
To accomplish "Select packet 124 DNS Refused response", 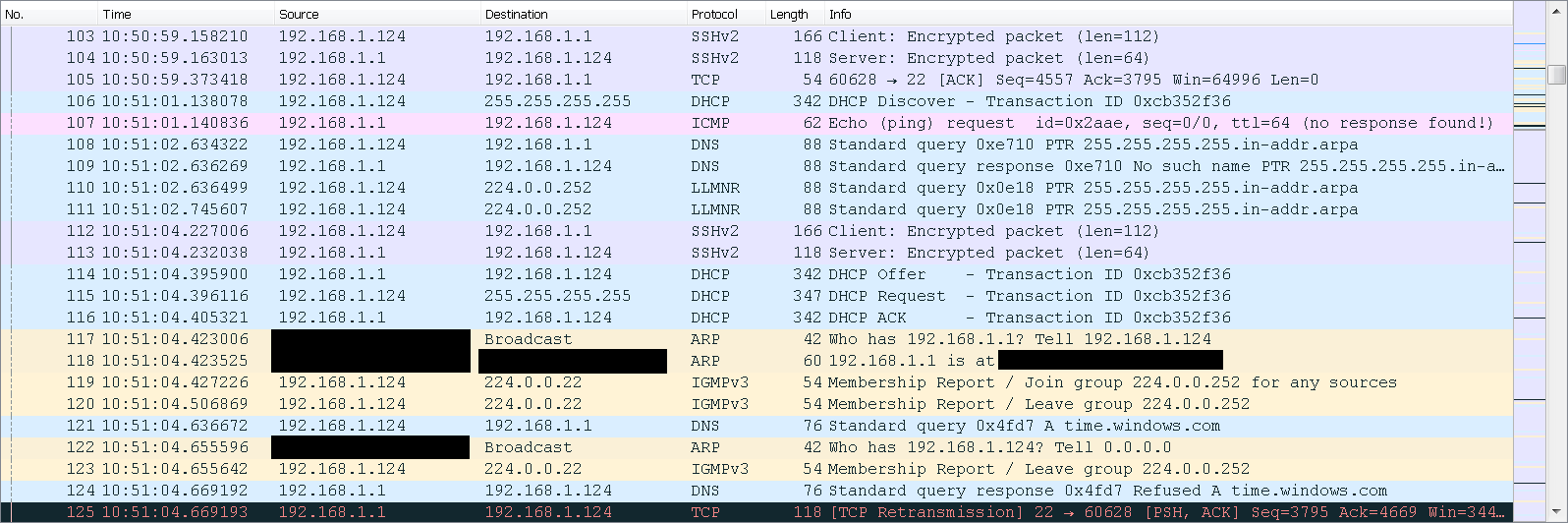I will (756, 491).
